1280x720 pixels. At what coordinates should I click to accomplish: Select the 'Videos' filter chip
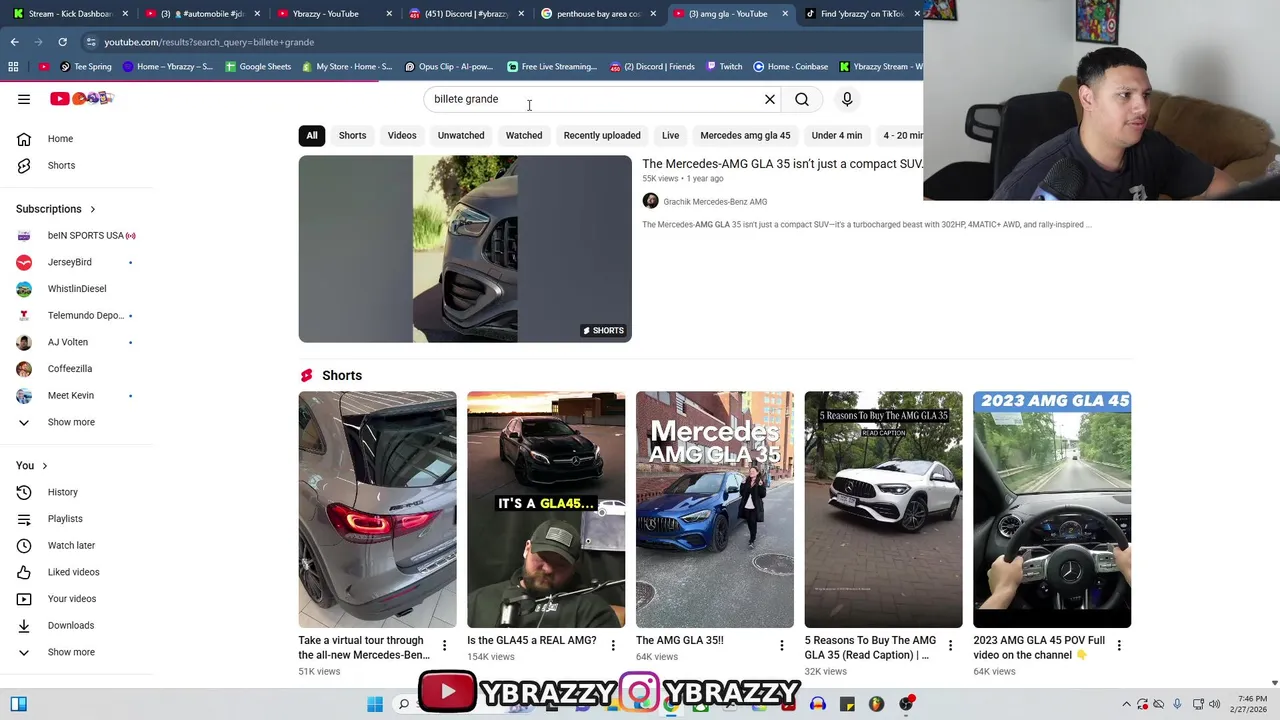click(402, 135)
